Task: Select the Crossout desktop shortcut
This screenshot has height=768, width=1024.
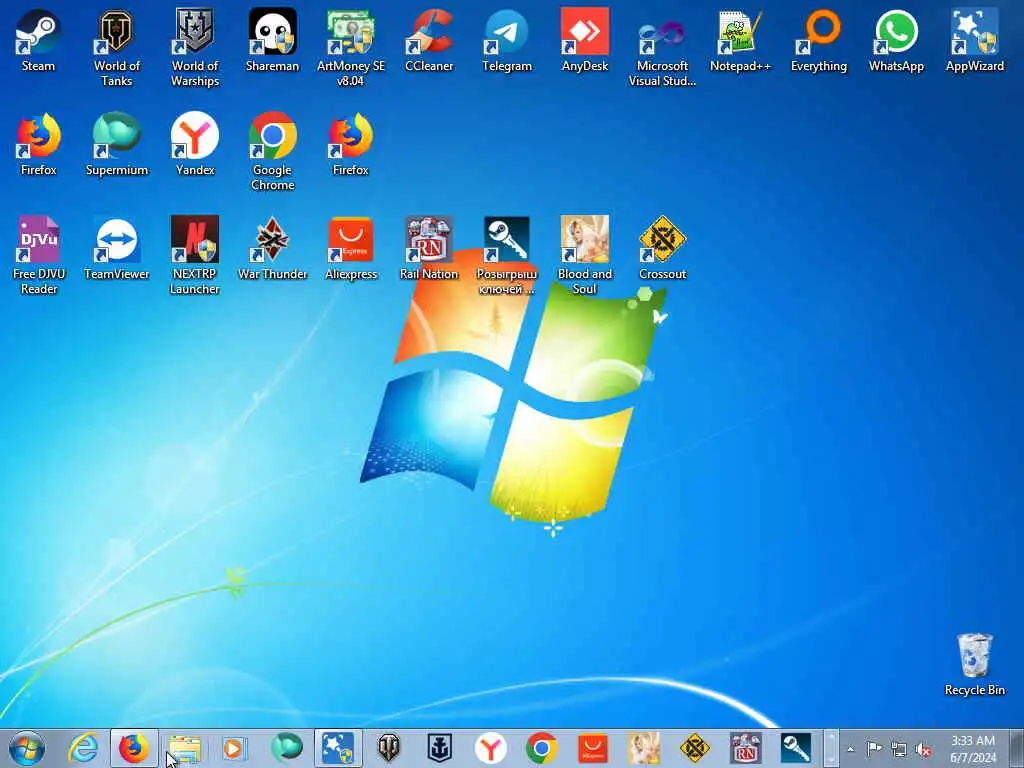Action: point(662,248)
